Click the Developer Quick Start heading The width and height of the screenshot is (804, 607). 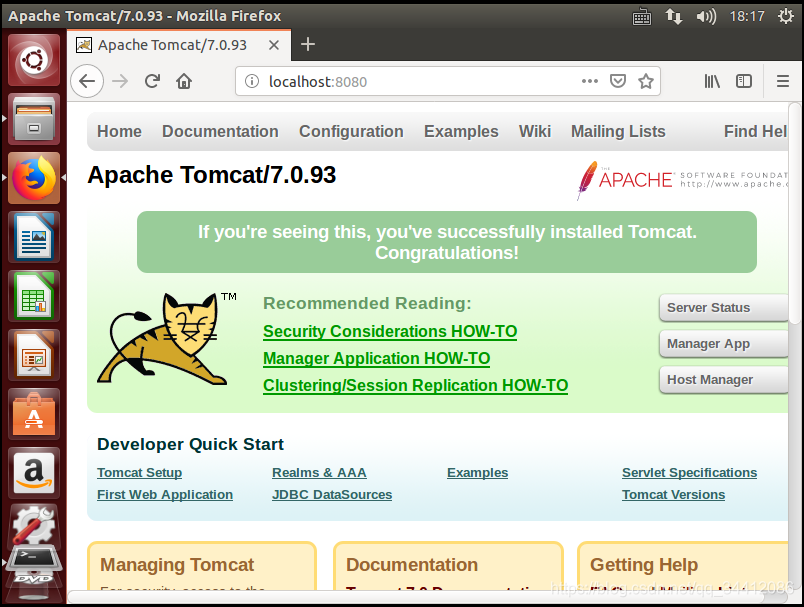click(x=190, y=444)
